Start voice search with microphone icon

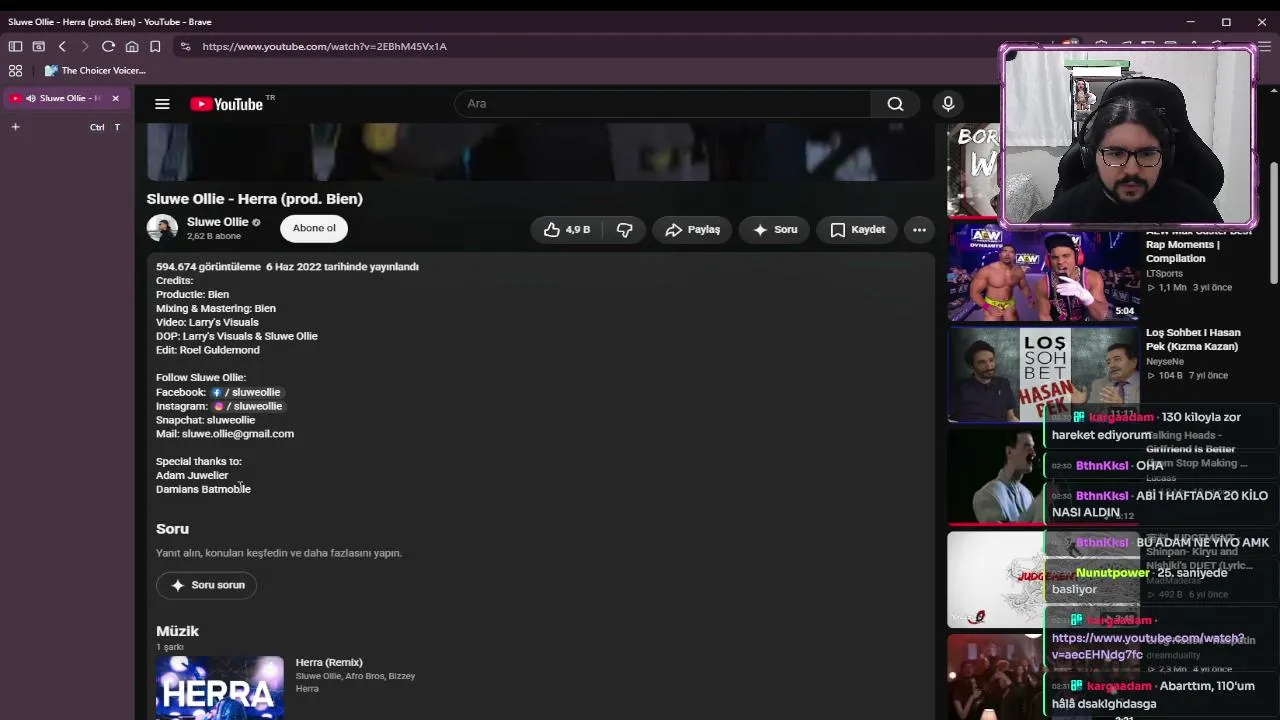pyautogui.click(x=948, y=104)
